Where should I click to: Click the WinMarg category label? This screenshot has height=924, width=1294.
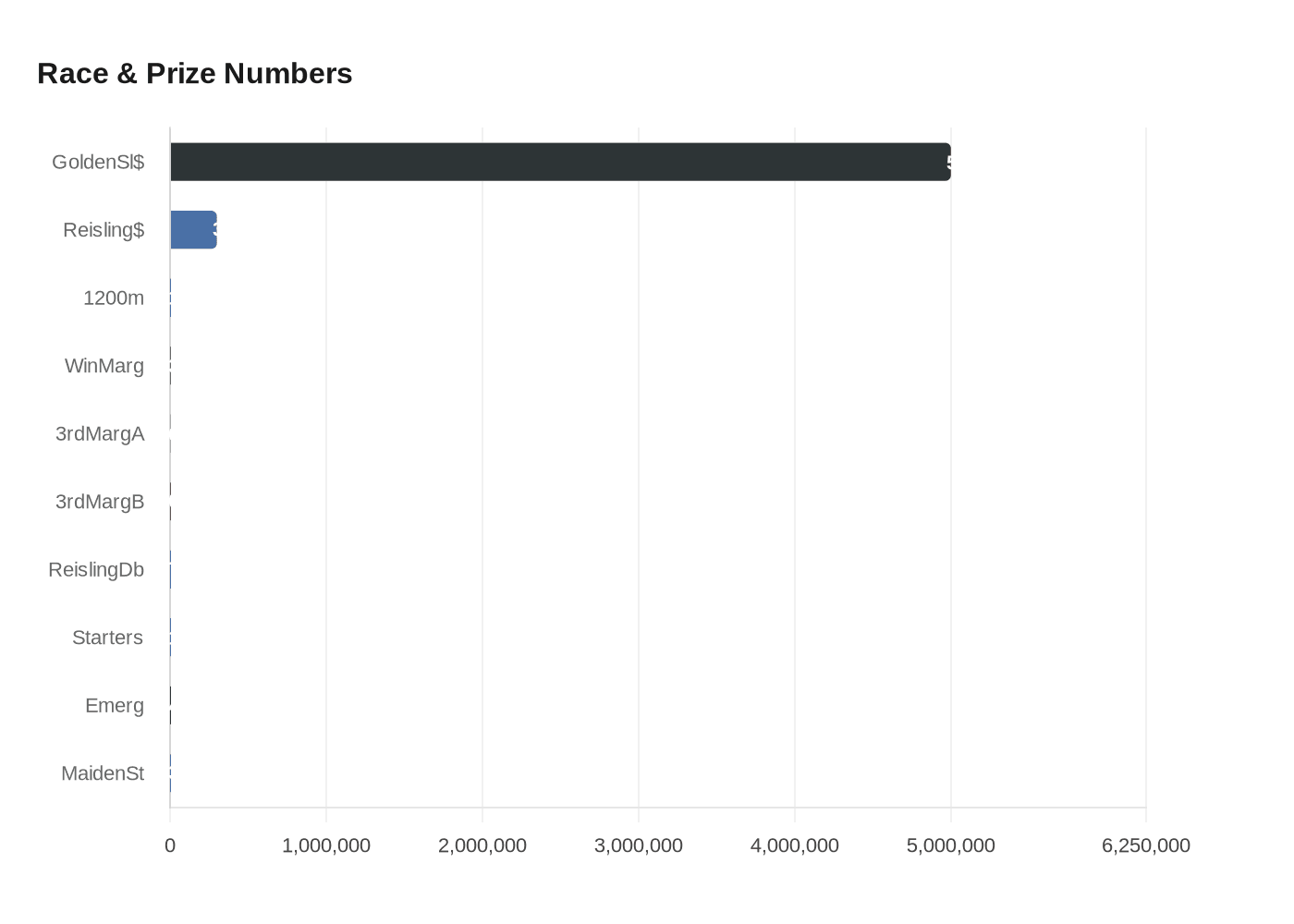point(104,366)
